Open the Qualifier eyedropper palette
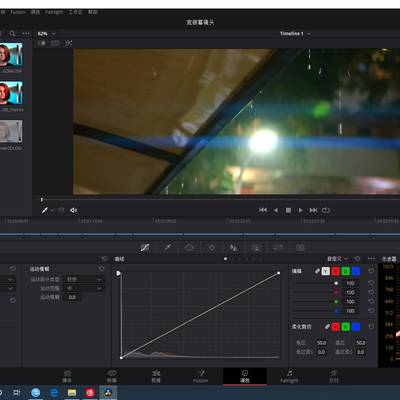 pyautogui.click(x=167, y=247)
